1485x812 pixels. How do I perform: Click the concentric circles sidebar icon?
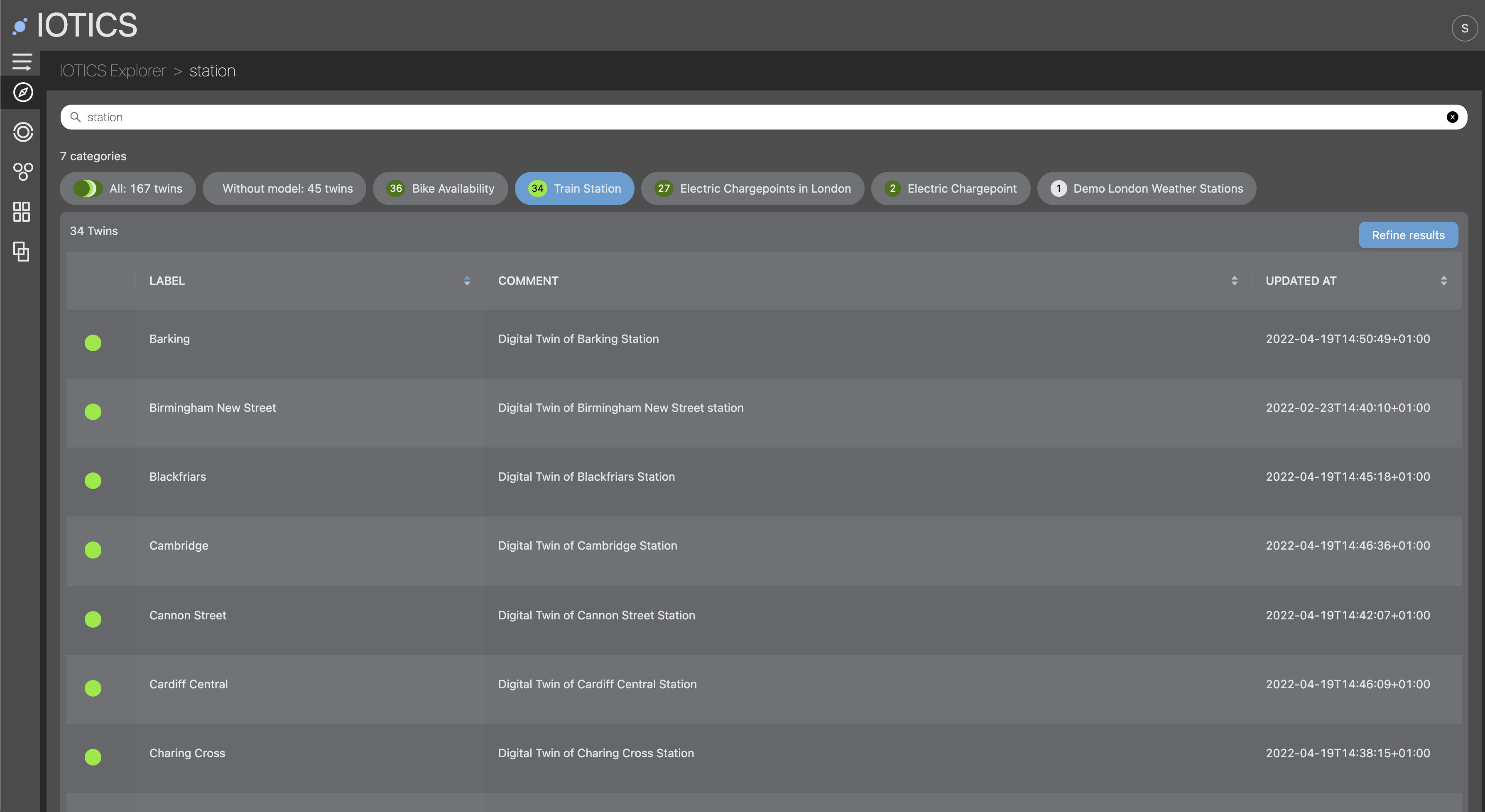22,132
